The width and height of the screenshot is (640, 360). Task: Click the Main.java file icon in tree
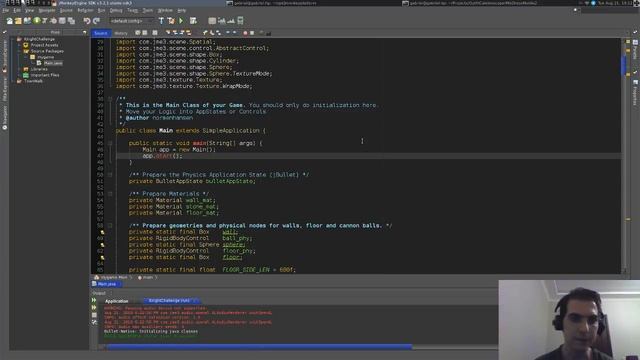(x=39, y=63)
